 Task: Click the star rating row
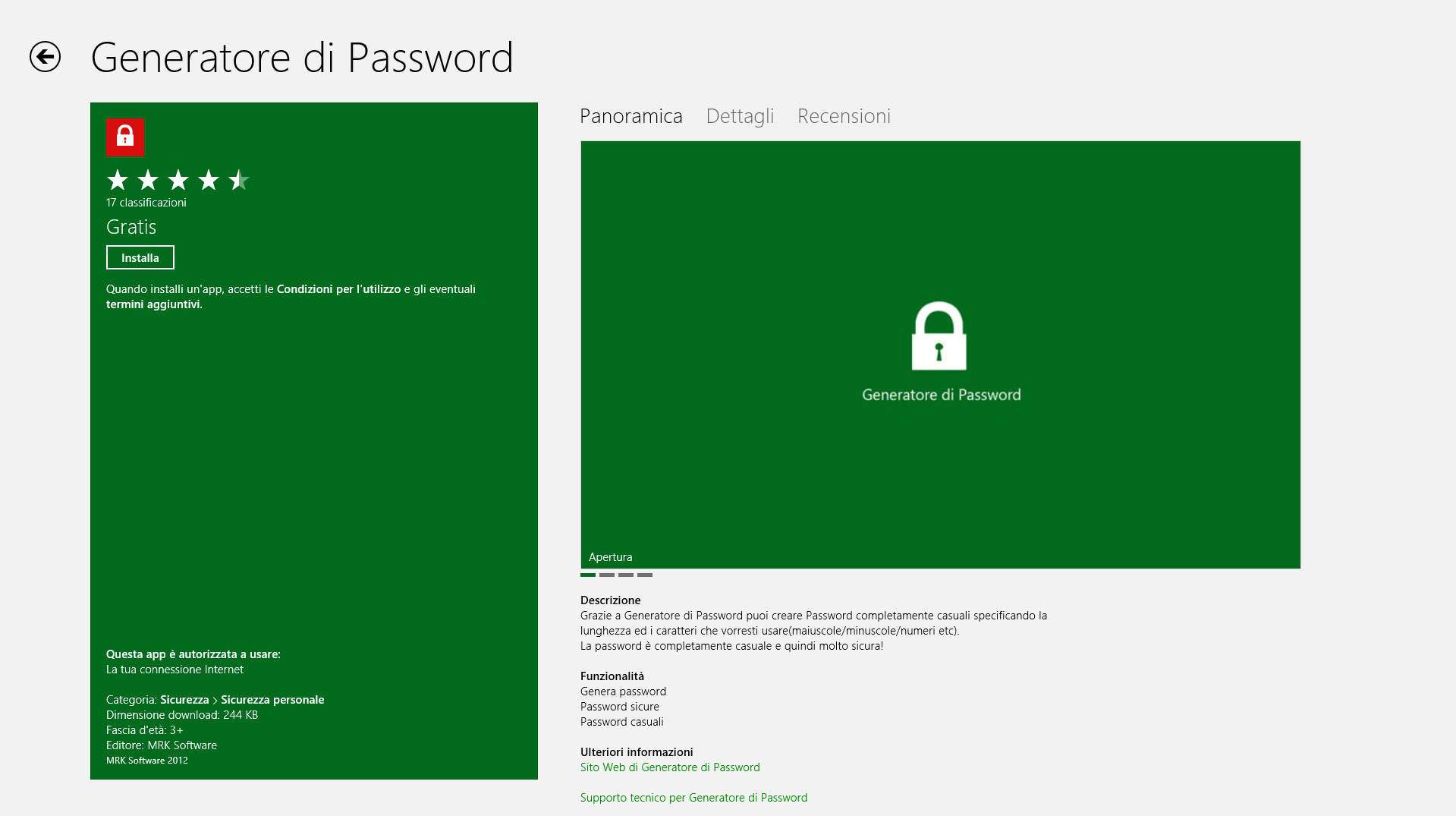click(178, 180)
